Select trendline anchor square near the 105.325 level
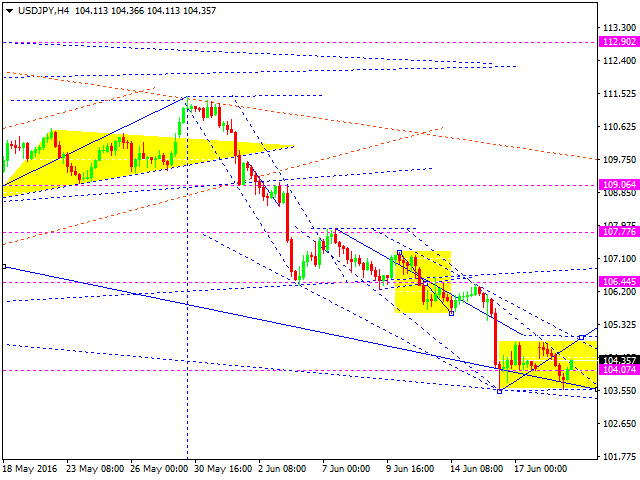The image size is (640, 480). click(582, 338)
